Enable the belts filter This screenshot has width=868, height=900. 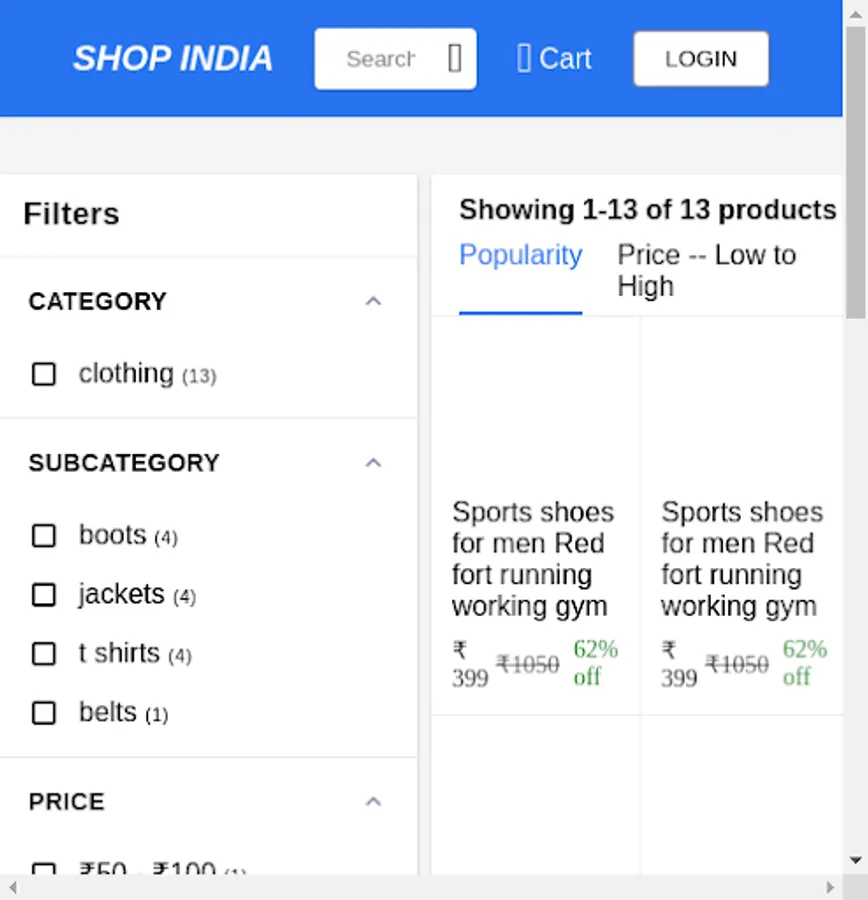coord(43,713)
